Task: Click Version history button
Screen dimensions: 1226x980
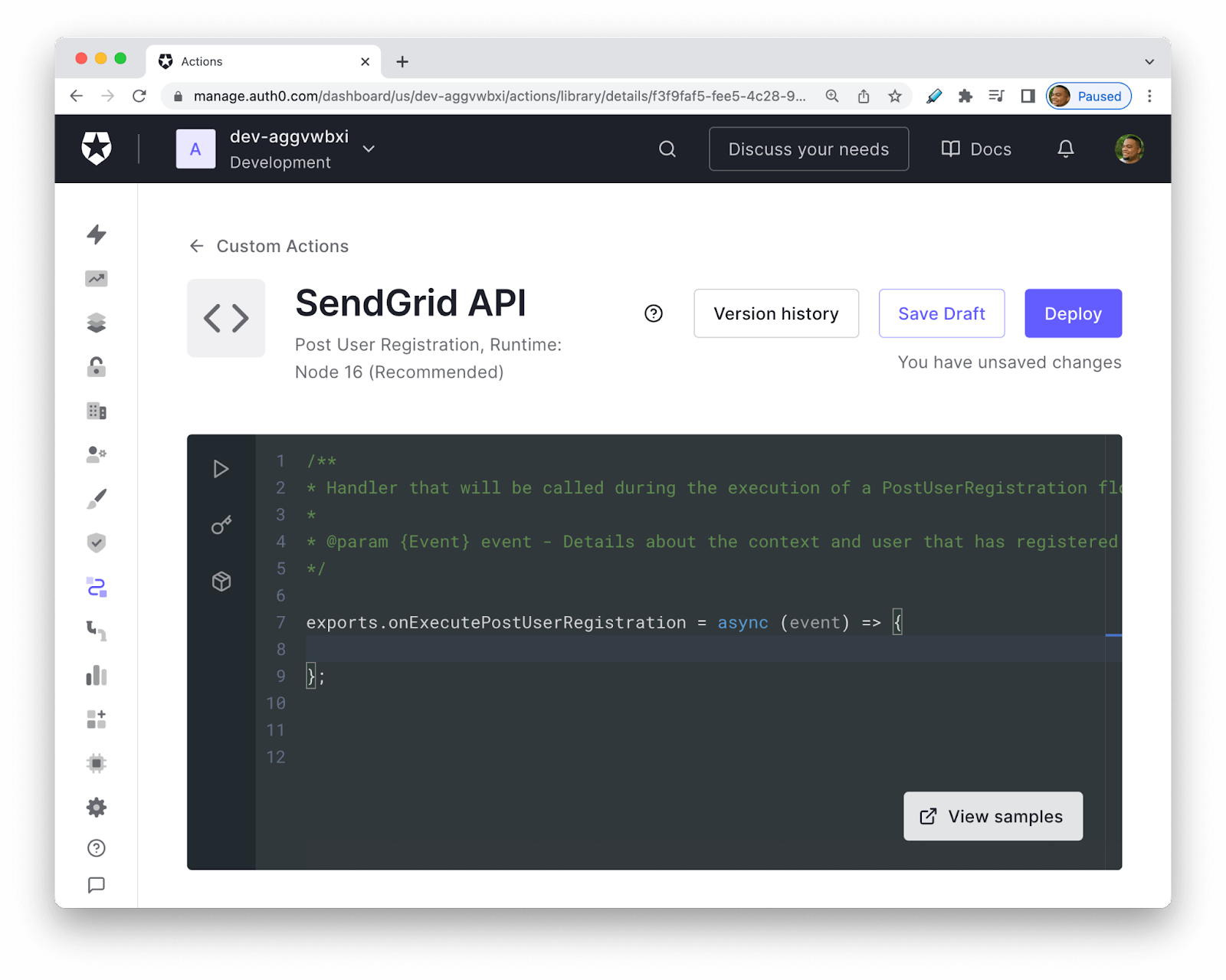Action: (776, 313)
